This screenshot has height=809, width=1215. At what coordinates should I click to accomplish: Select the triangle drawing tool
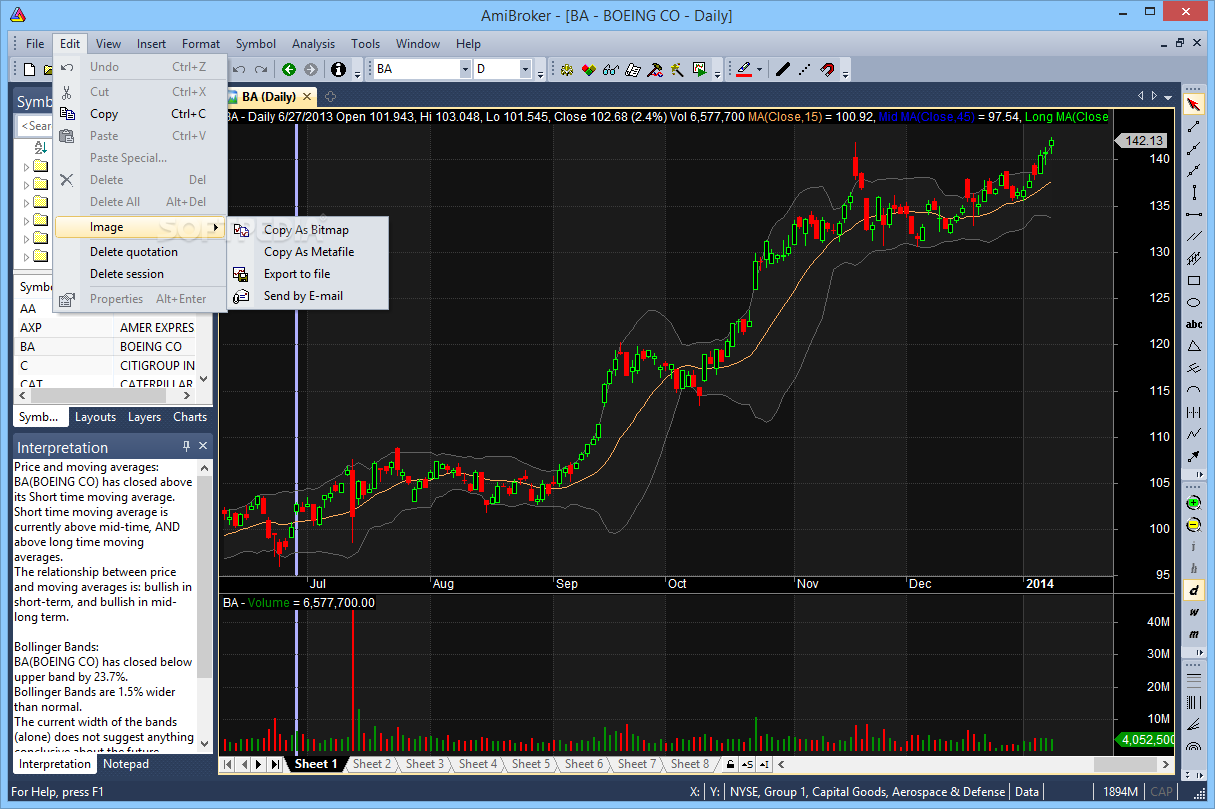[1194, 346]
